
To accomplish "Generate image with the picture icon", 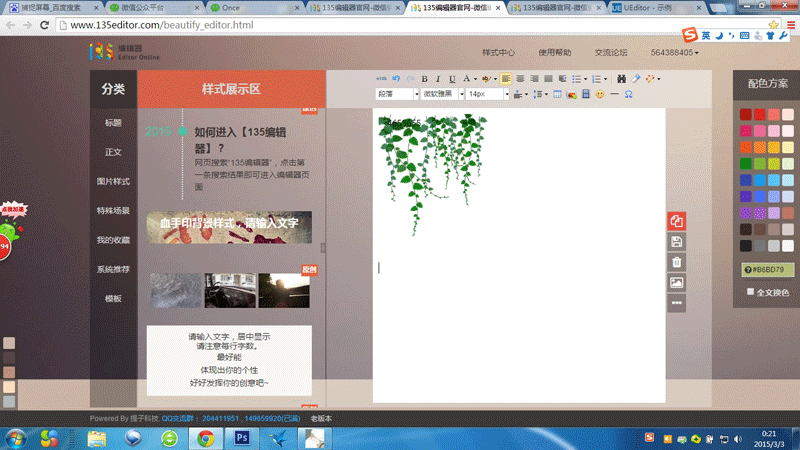I will [x=677, y=283].
